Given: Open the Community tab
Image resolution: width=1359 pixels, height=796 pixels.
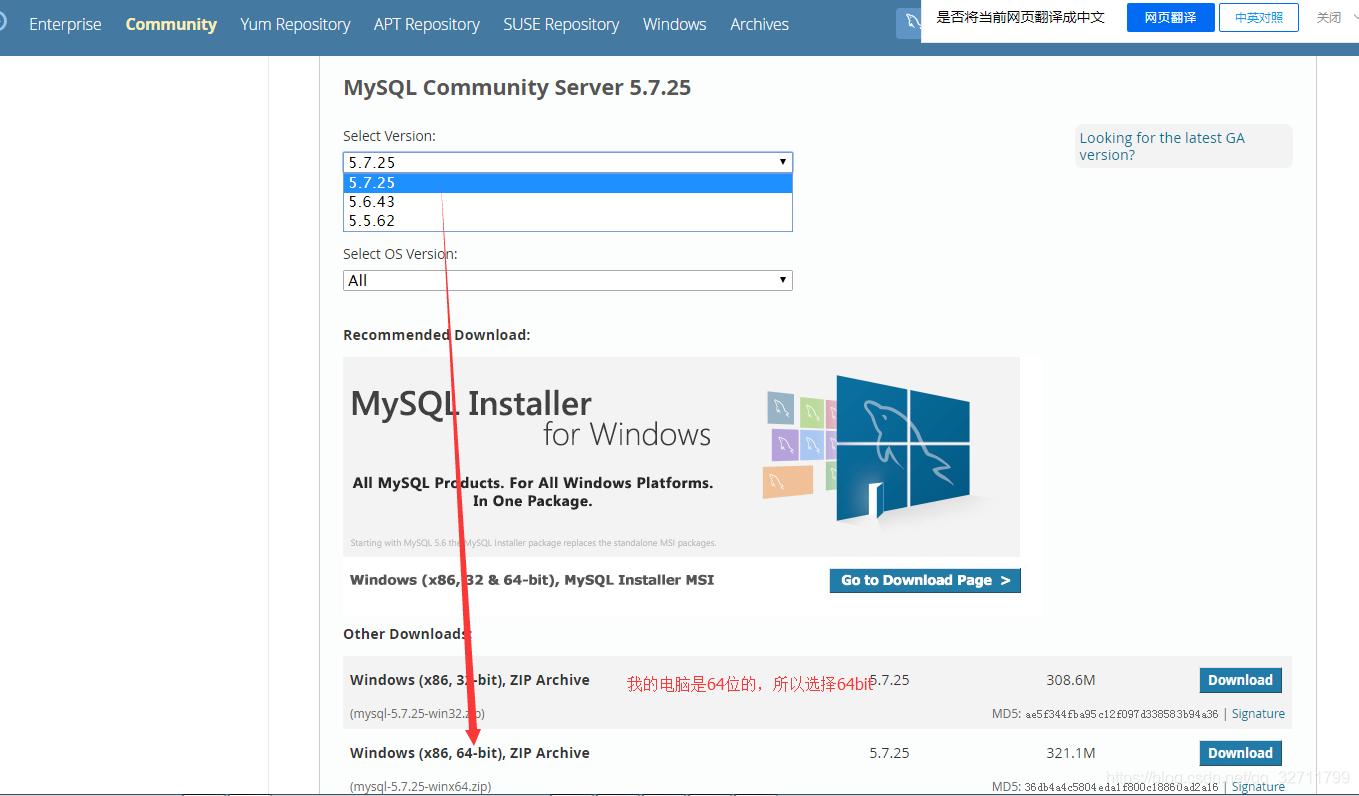Looking at the screenshot, I should tap(171, 24).
